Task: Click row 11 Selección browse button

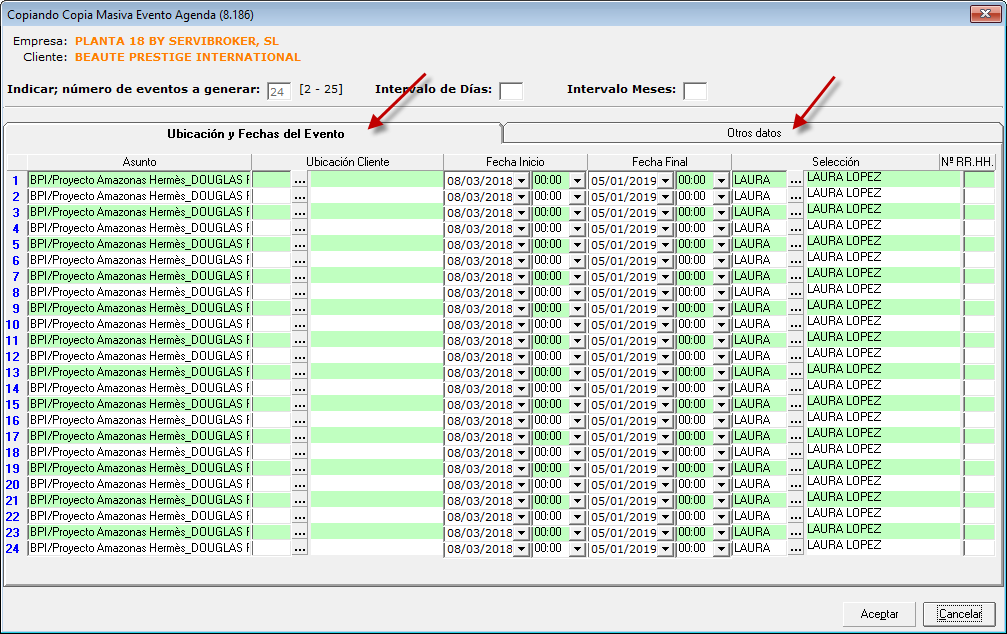Action: click(x=796, y=340)
